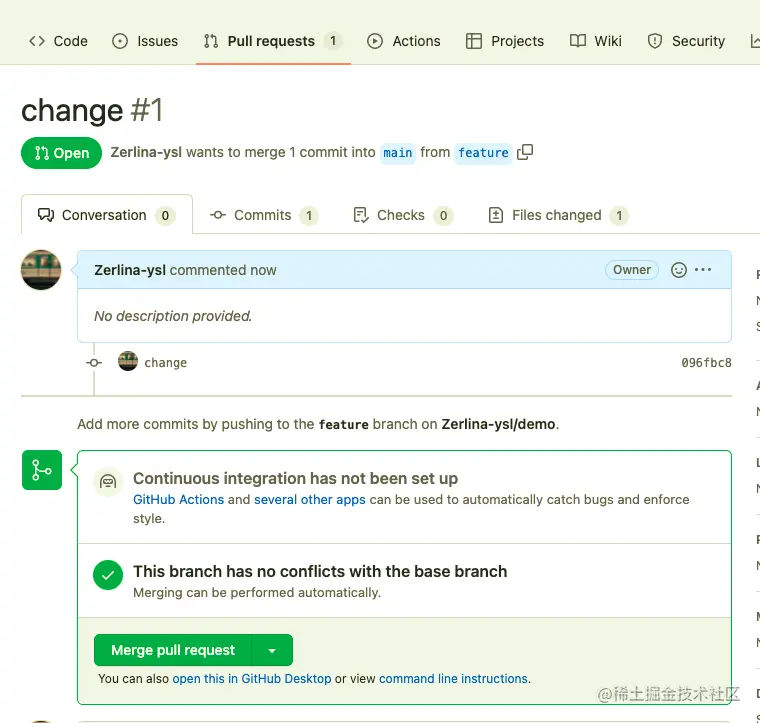The height and width of the screenshot is (723, 760).
Task: Switch to the Commits tab
Action: click(x=264, y=215)
